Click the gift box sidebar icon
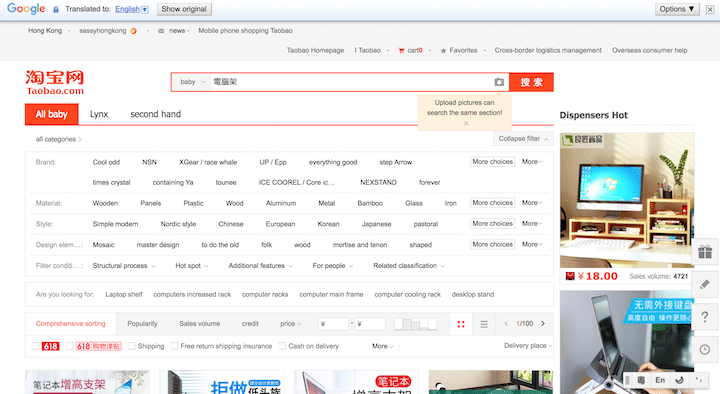This screenshot has height=394, width=720. click(705, 252)
